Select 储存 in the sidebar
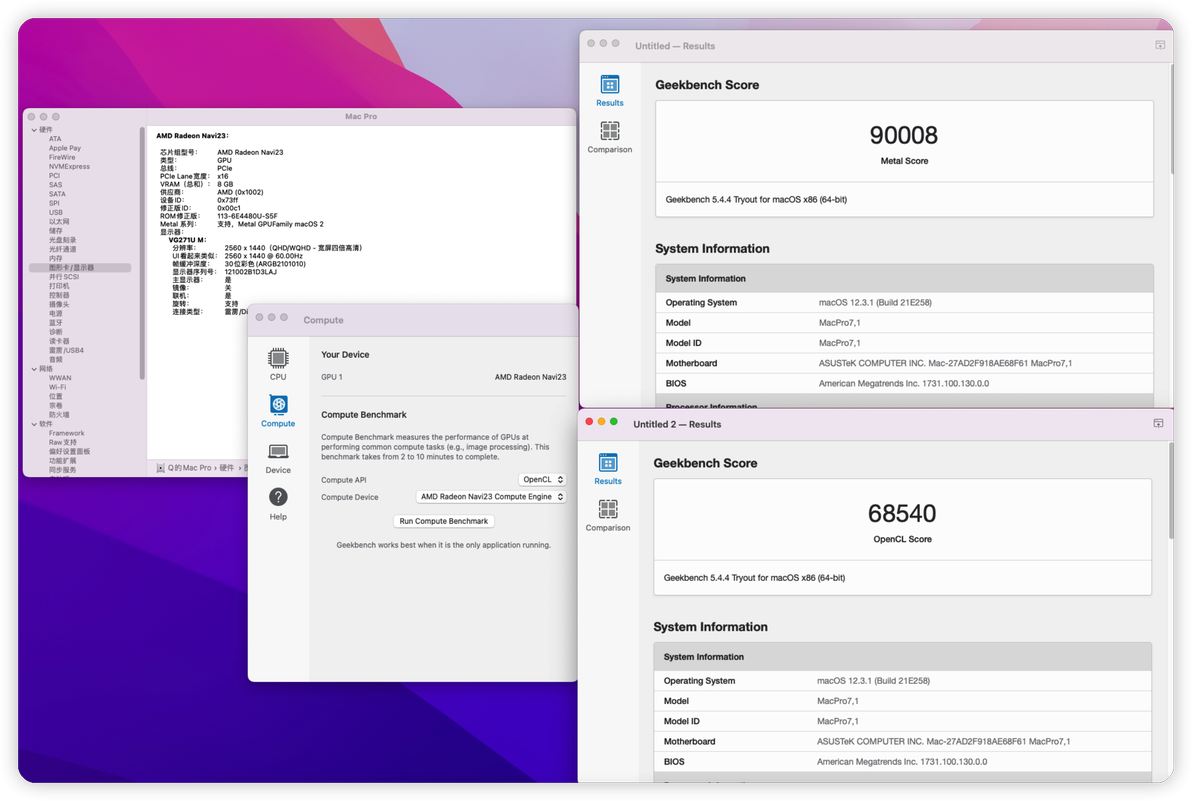 click(55, 231)
